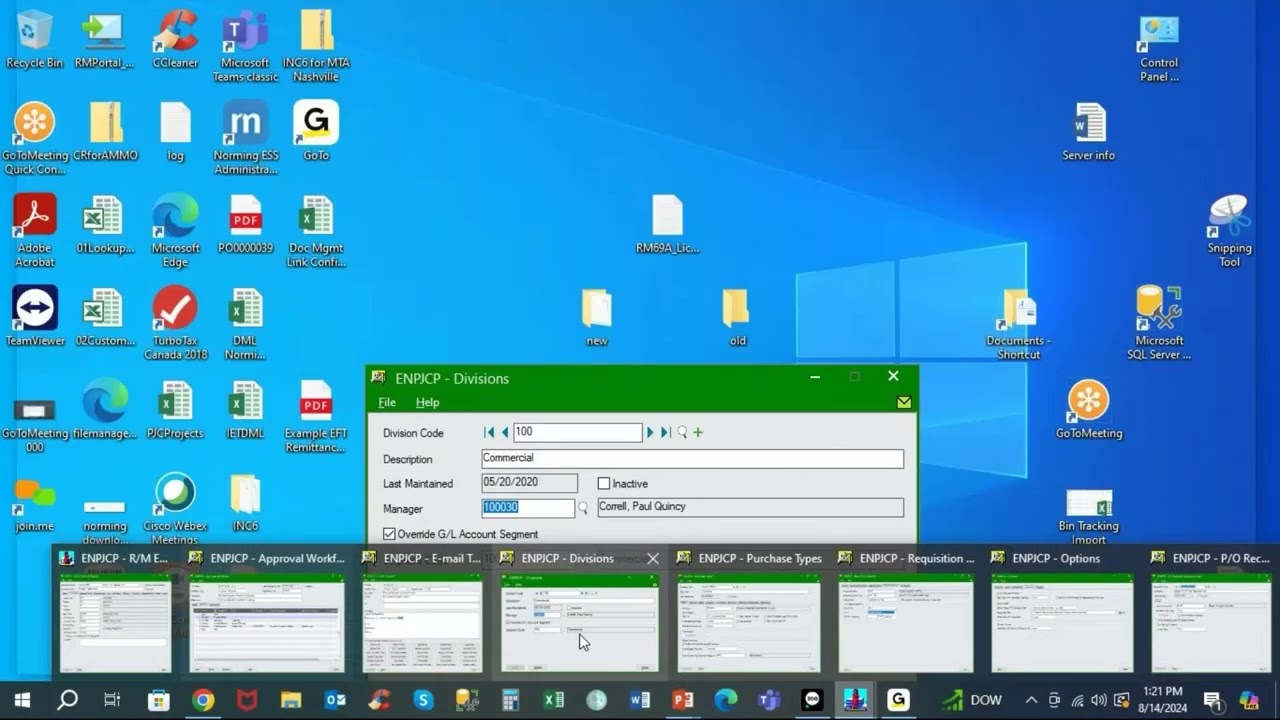Open Recycle Bin desktop icon
Image resolution: width=1280 pixels, height=720 pixels.
(x=35, y=40)
